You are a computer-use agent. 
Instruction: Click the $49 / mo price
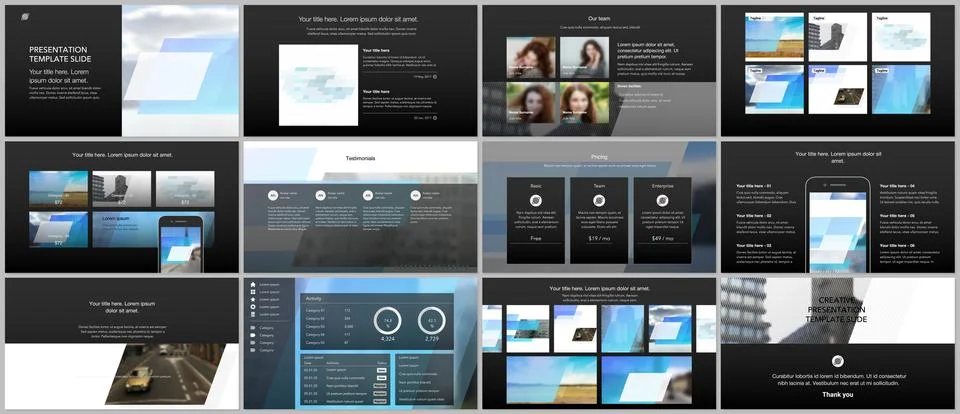coord(662,238)
